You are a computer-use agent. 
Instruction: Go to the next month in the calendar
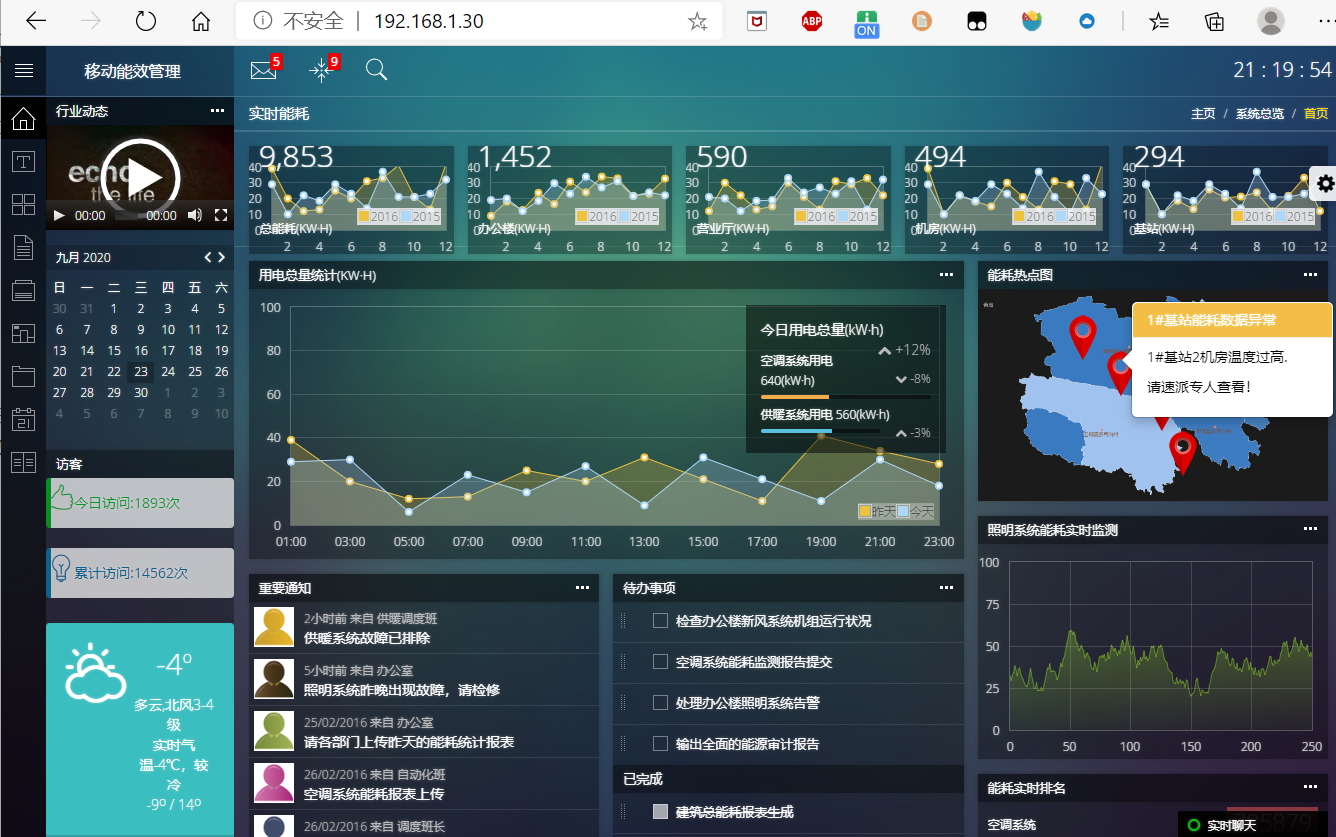point(221,257)
